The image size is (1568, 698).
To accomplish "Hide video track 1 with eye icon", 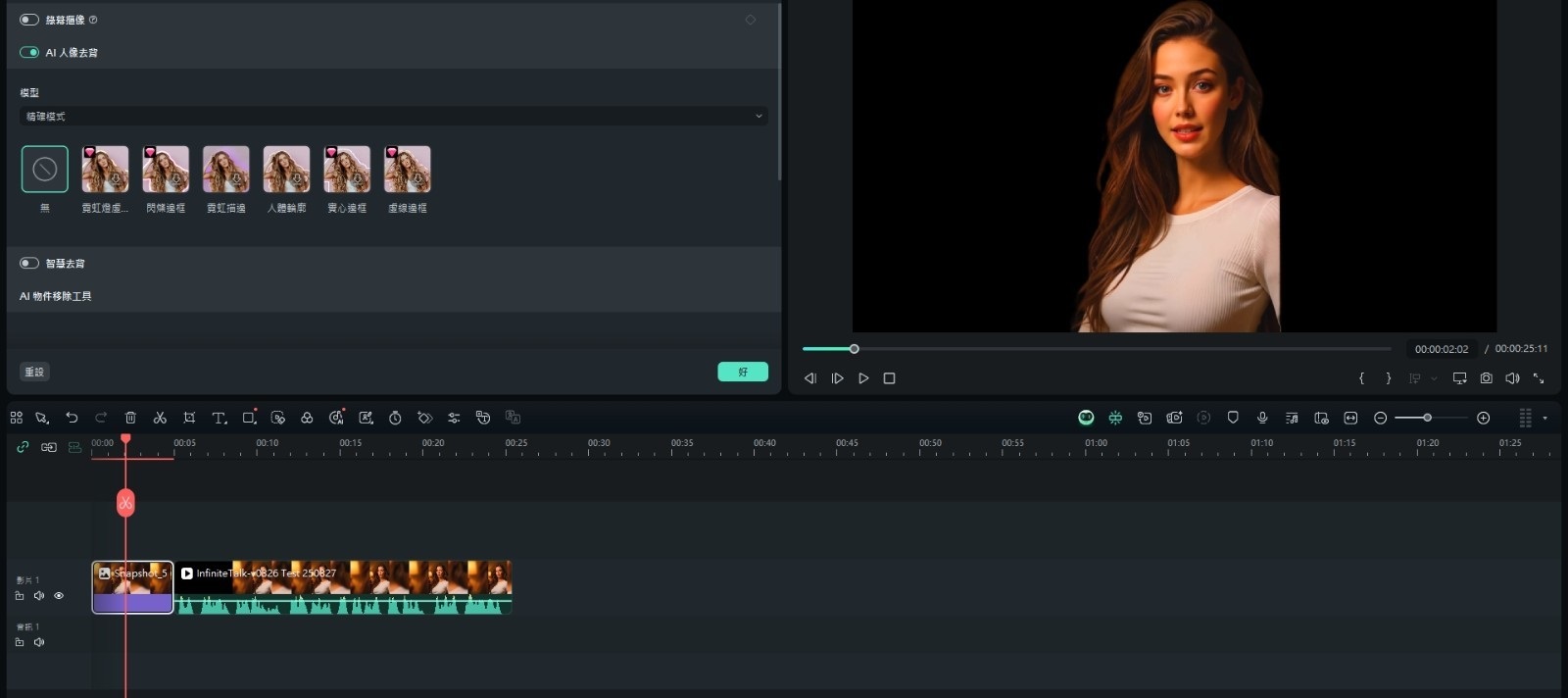I will click(59, 596).
